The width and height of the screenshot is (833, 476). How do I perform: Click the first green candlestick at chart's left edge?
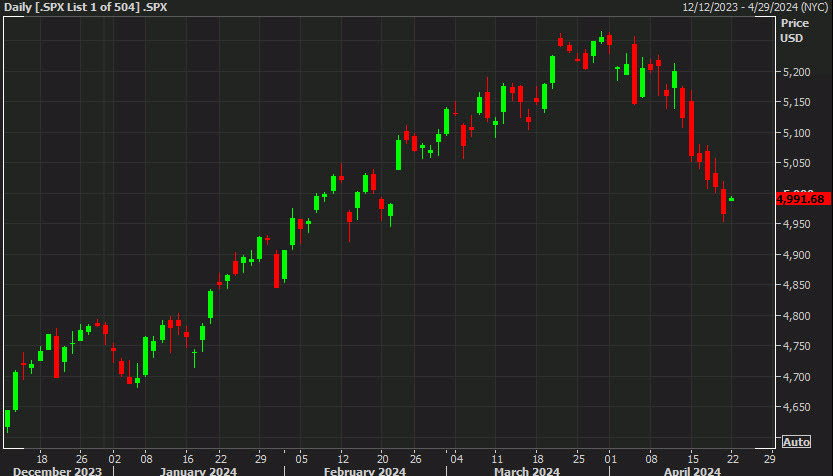pyautogui.click(x=7, y=419)
